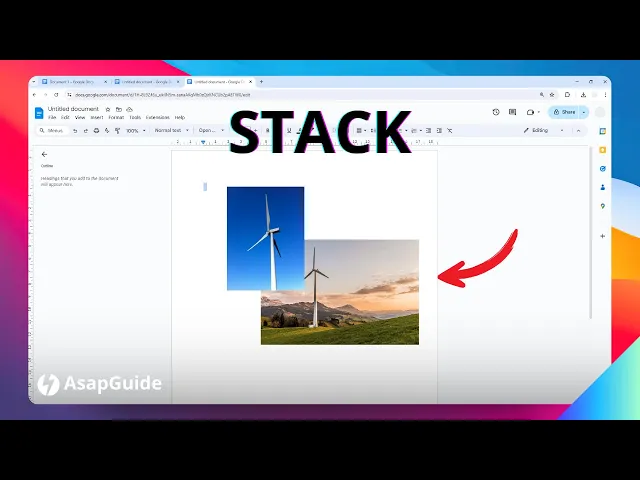
Task: Click the Untitled document title field
Action: pos(73,109)
